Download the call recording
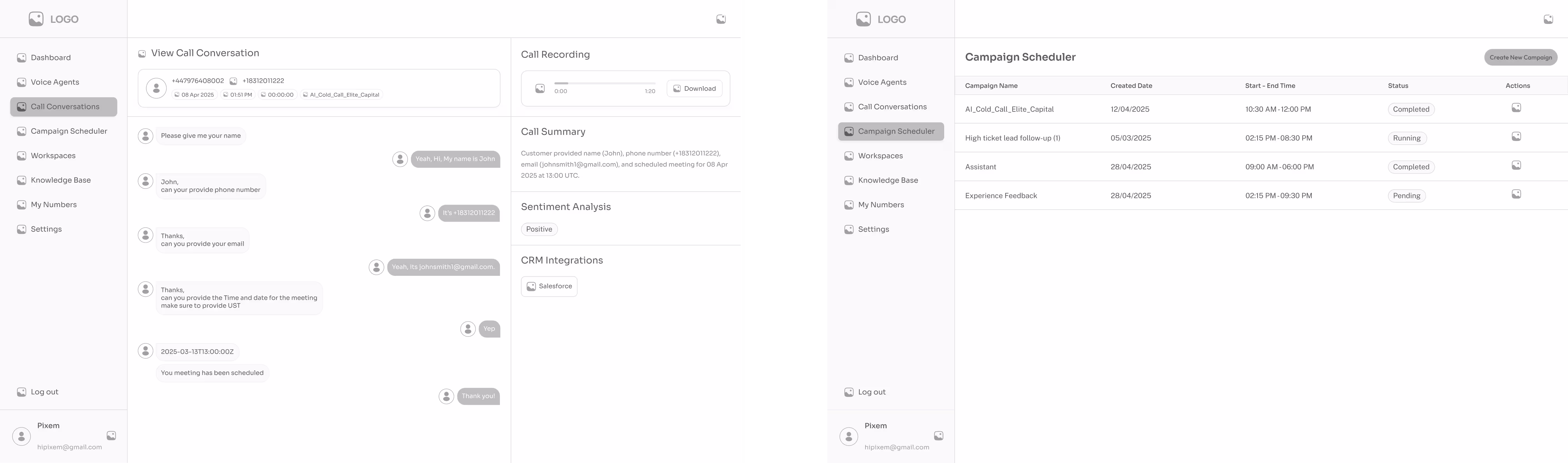 click(x=694, y=88)
